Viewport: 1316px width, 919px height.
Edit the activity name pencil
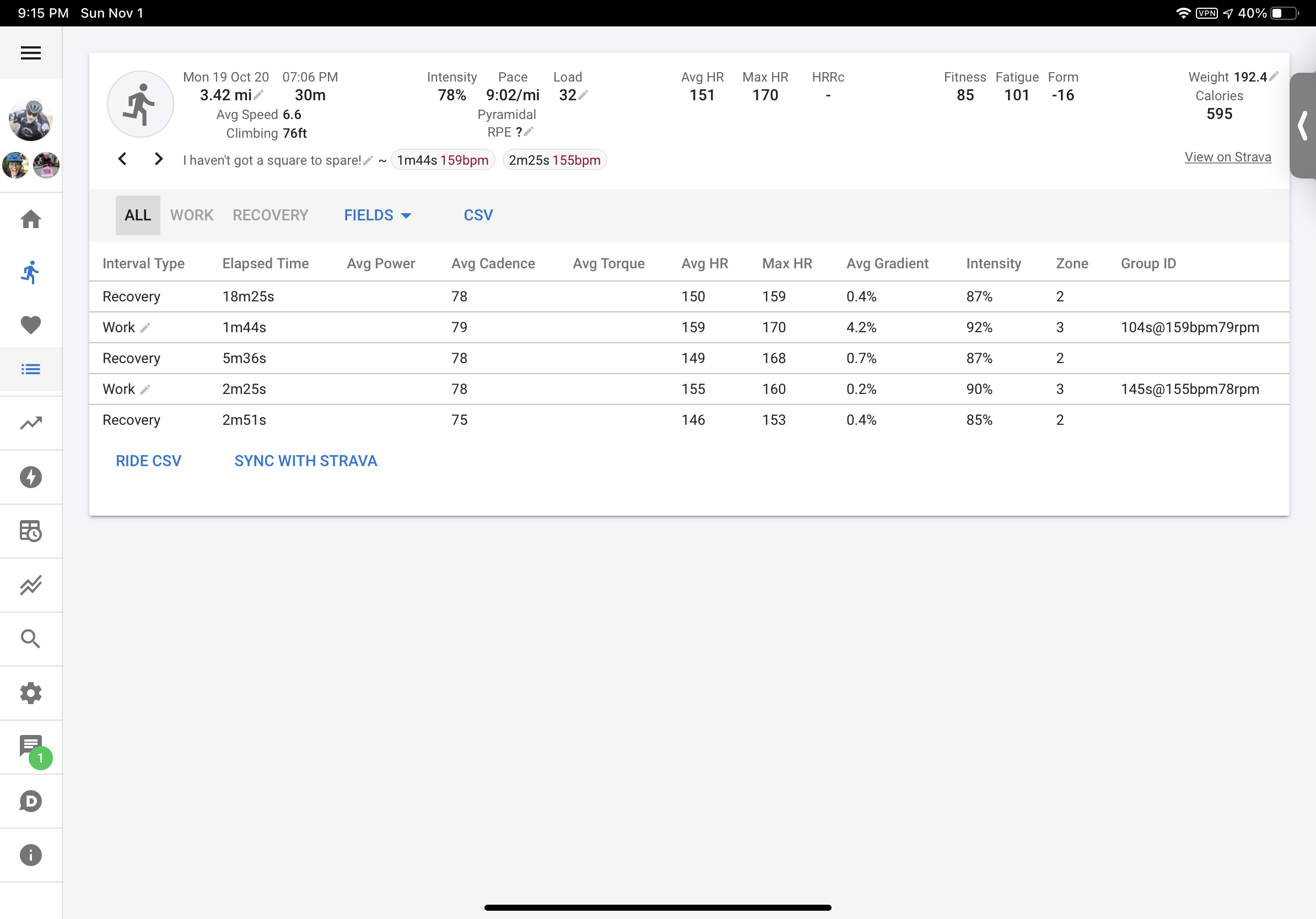tap(368, 160)
